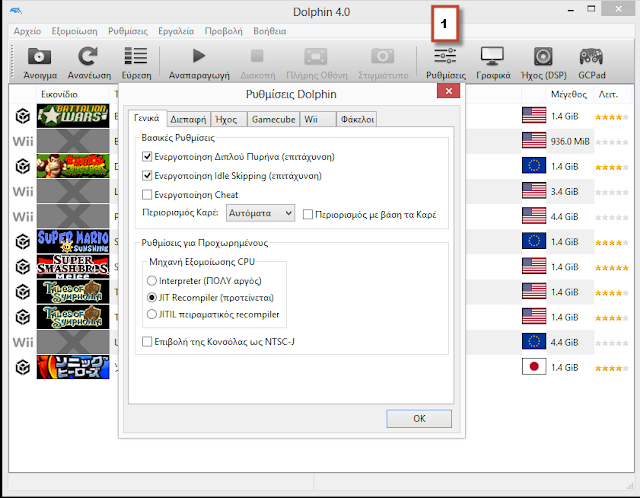Sort list by Λειτ. column header
Screen dimensions: 640x498
click(608, 94)
